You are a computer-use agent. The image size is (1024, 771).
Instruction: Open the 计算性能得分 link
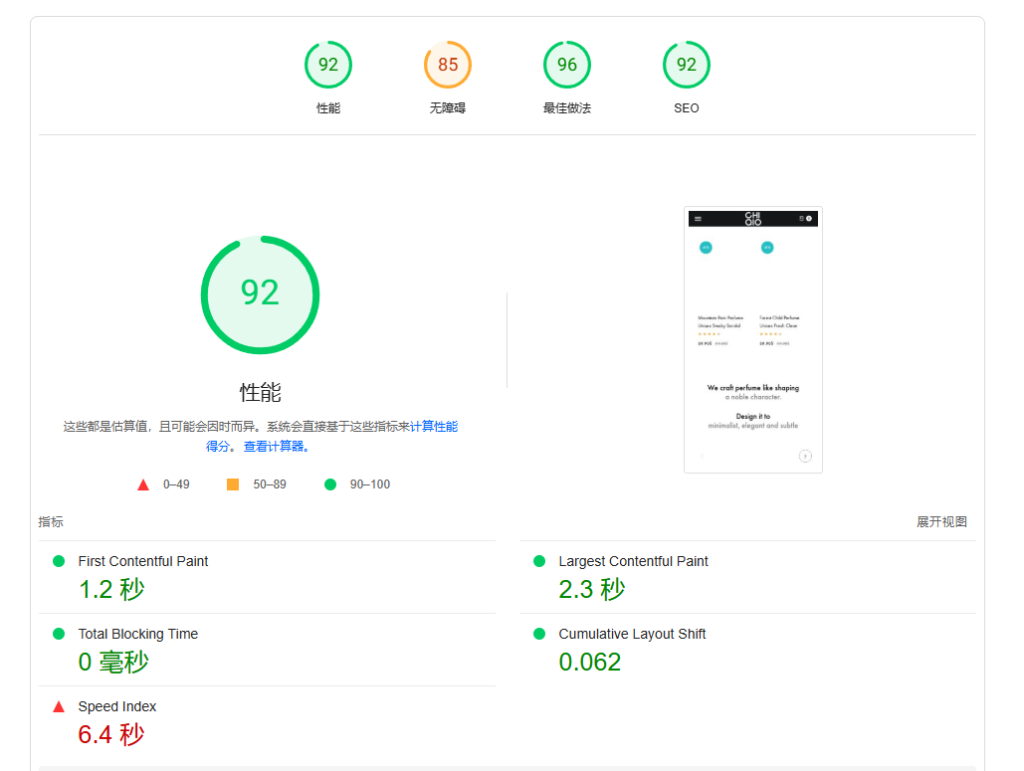(433, 426)
